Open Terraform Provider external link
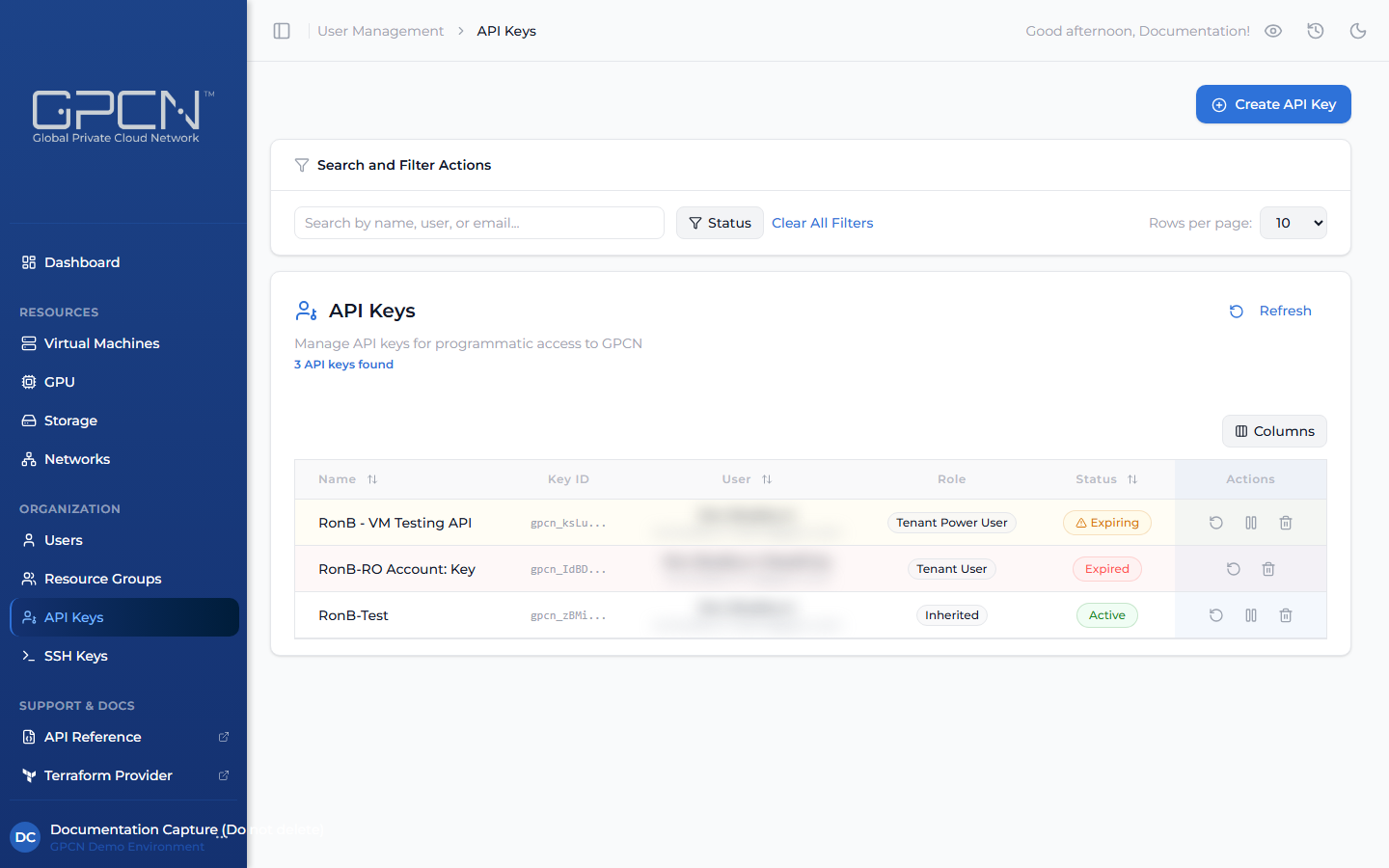Viewport: 1389px width, 868px height. click(123, 775)
